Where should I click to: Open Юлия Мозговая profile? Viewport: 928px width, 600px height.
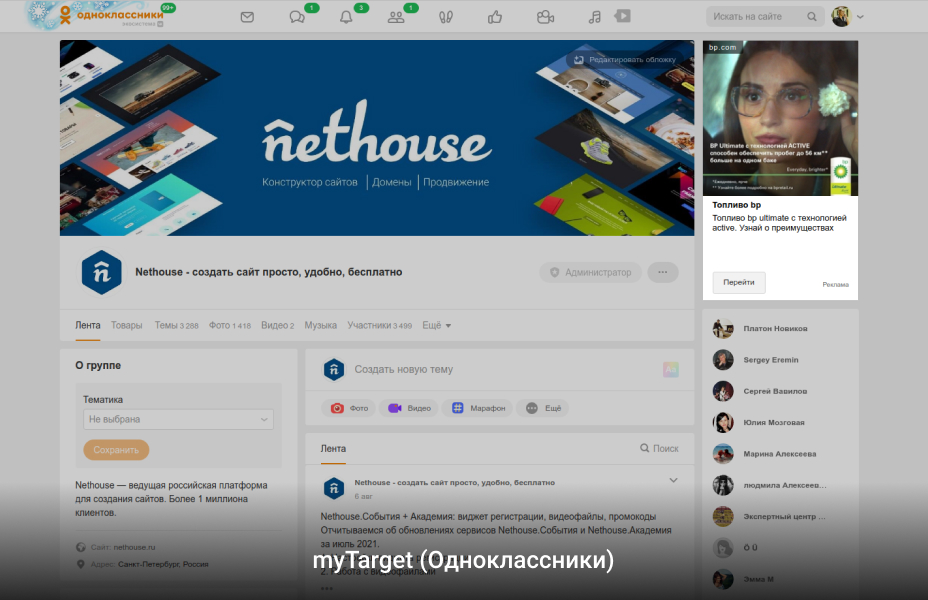[774, 422]
